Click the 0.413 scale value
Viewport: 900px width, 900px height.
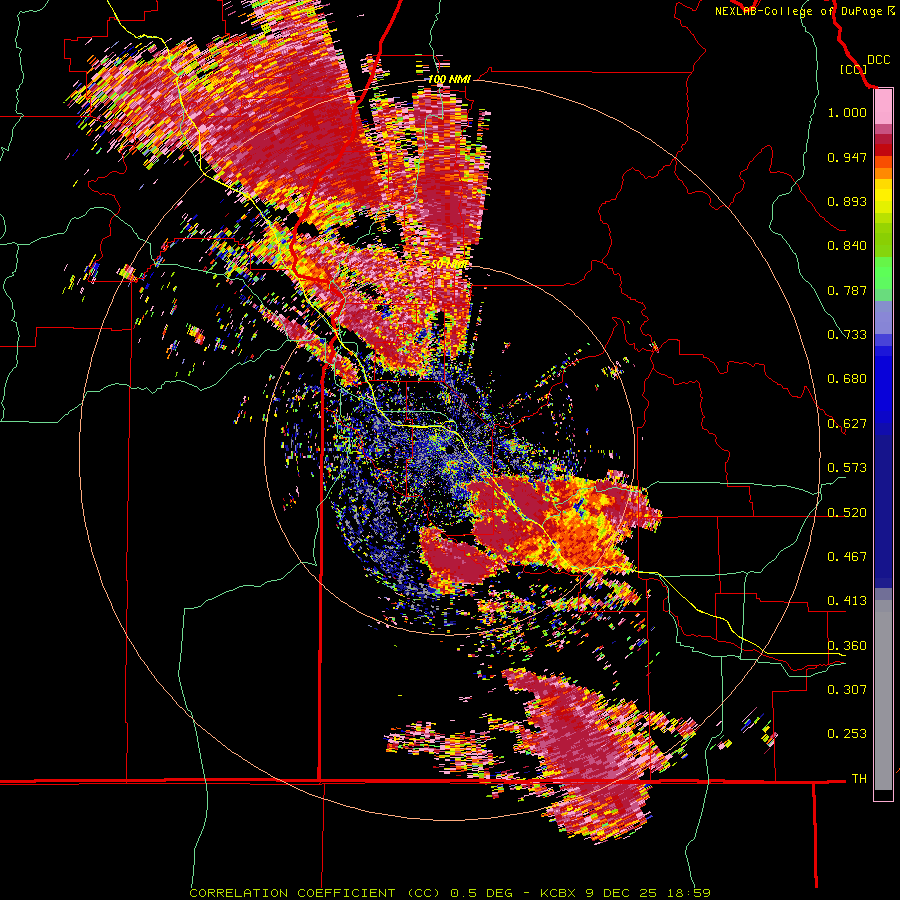[x=847, y=601]
